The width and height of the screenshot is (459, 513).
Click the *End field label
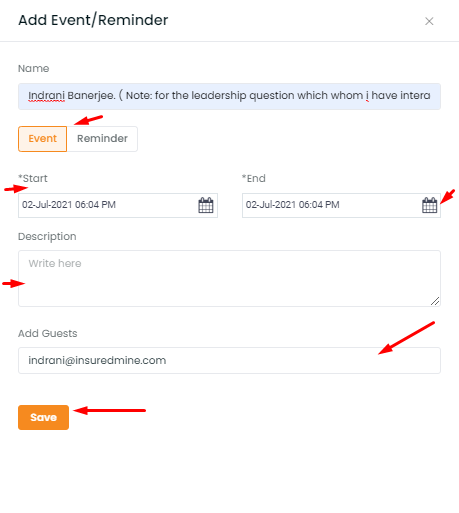[x=254, y=178]
